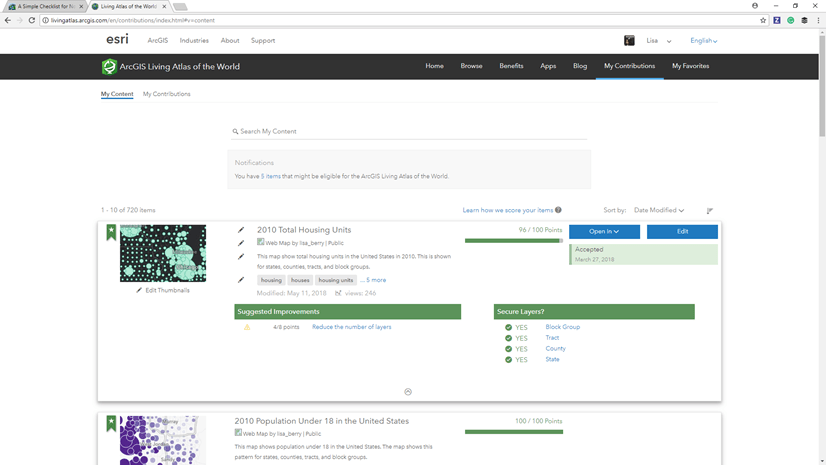This screenshot has width=826, height=465.
Task: Click the green check beside Tract
Action: point(508,338)
